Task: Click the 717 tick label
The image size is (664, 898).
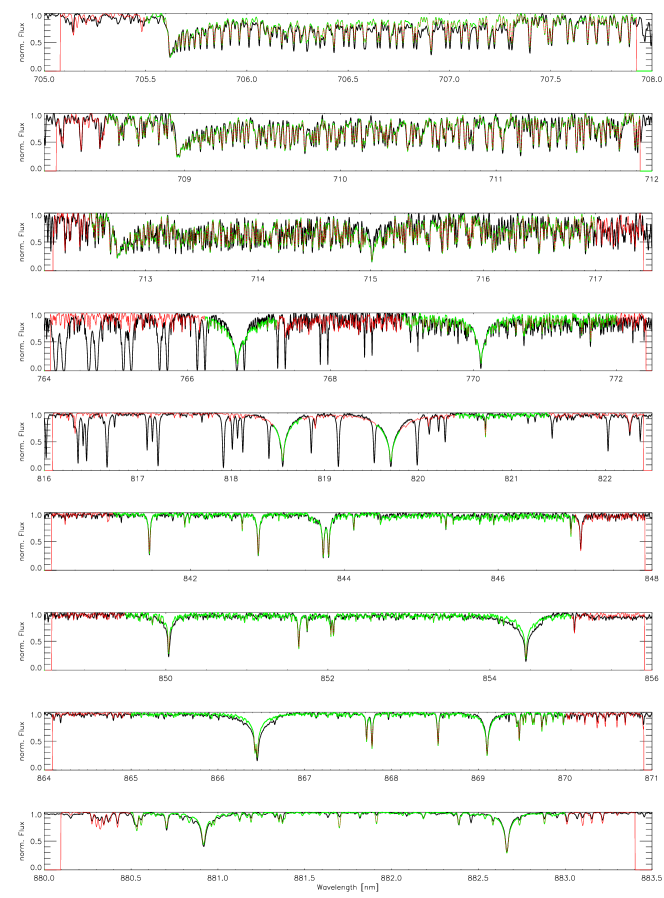Action: [596, 279]
